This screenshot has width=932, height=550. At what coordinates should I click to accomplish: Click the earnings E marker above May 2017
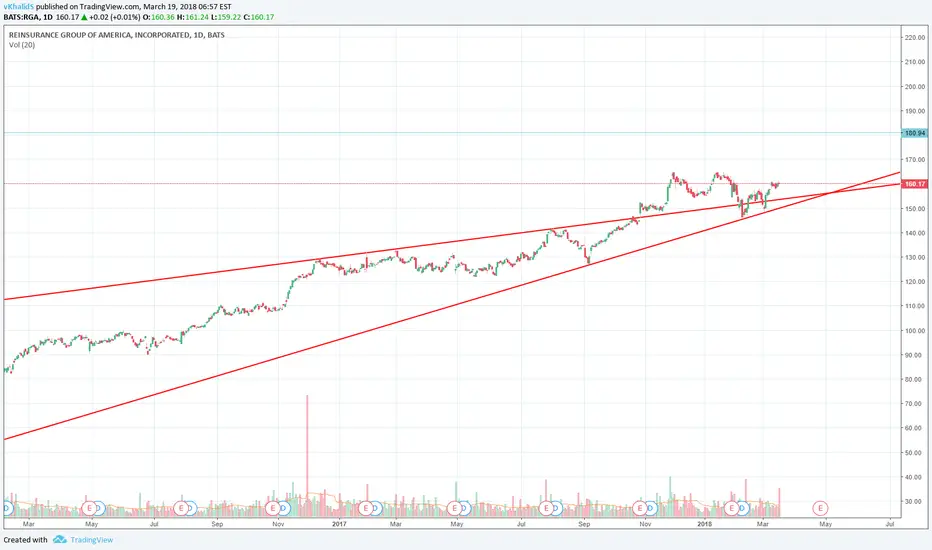tap(455, 508)
